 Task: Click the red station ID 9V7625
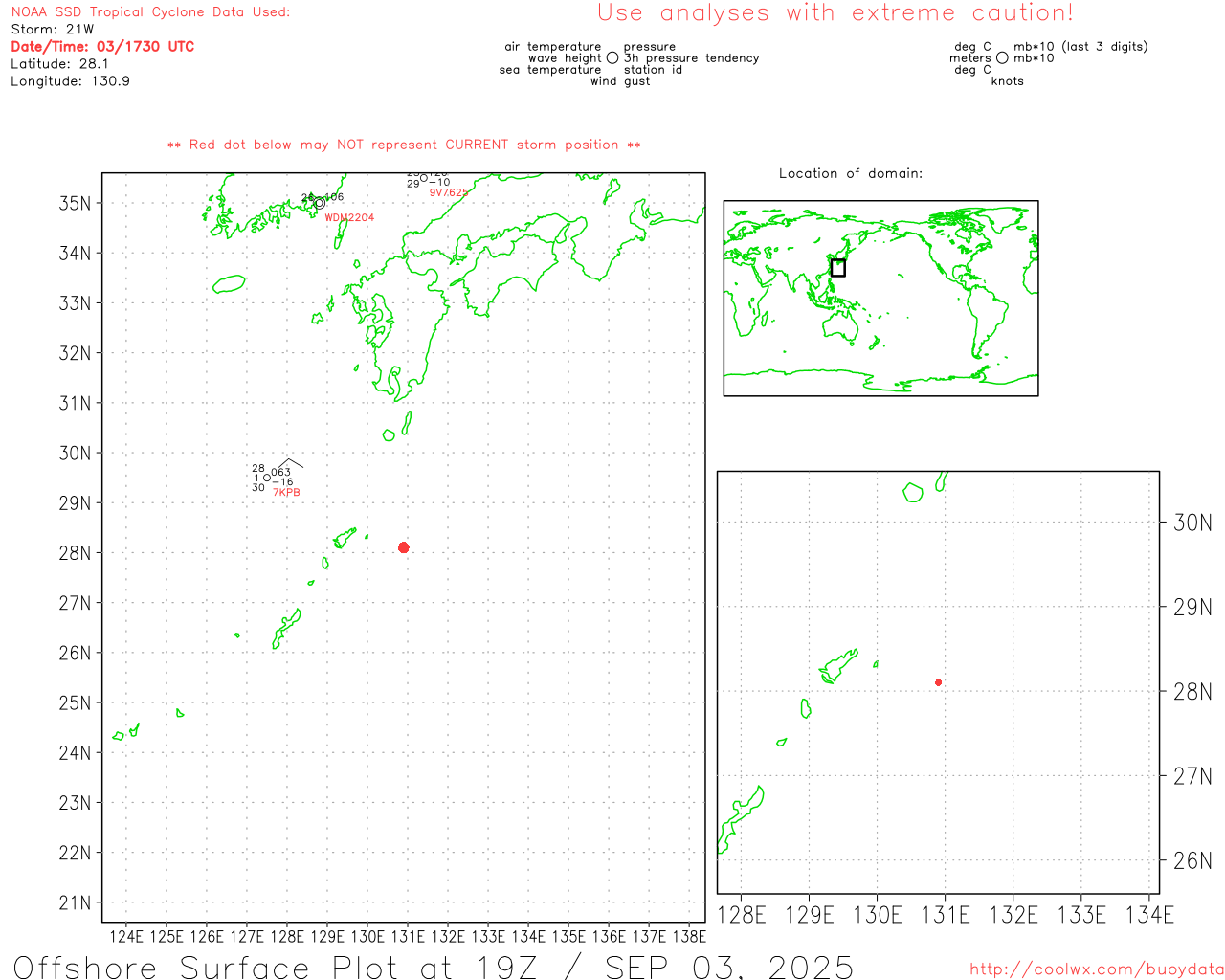click(449, 192)
